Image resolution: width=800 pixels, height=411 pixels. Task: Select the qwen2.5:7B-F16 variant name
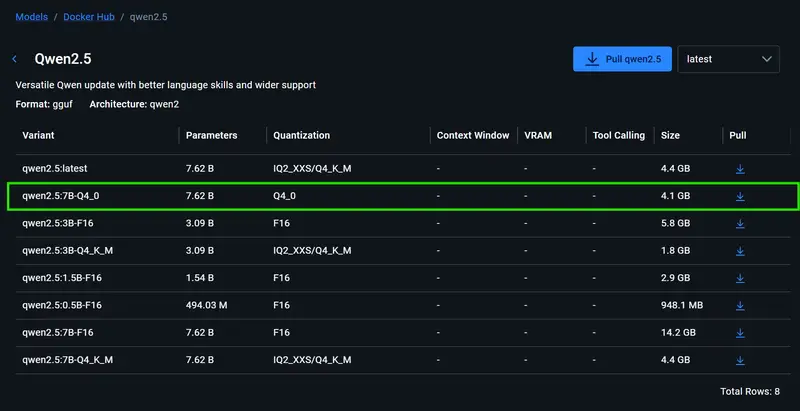coord(58,332)
